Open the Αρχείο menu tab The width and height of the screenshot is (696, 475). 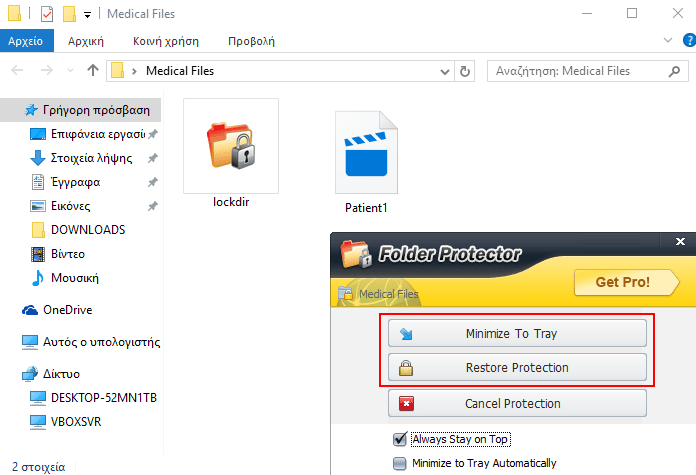point(25,41)
